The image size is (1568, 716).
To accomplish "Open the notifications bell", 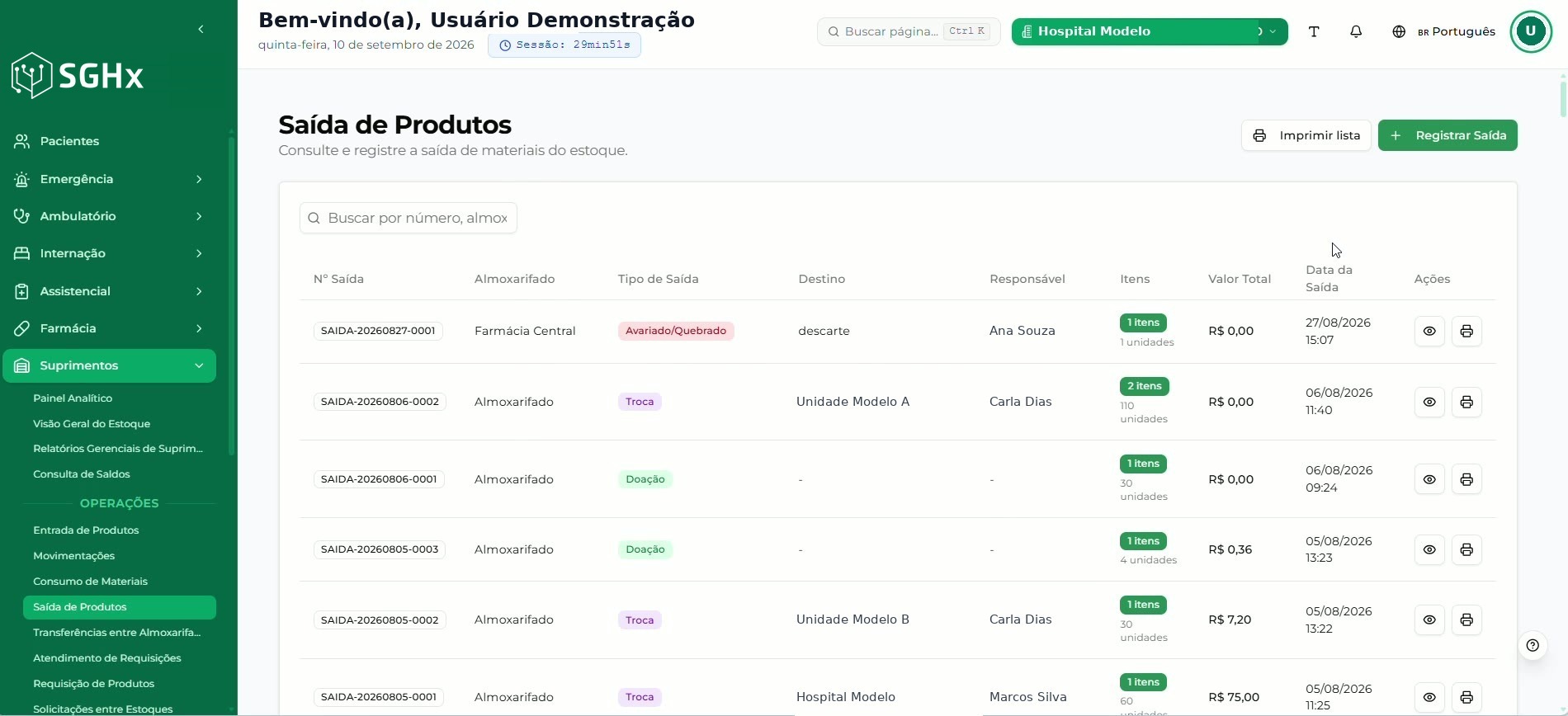I will pyautogui.click(x=1356, y=31).
